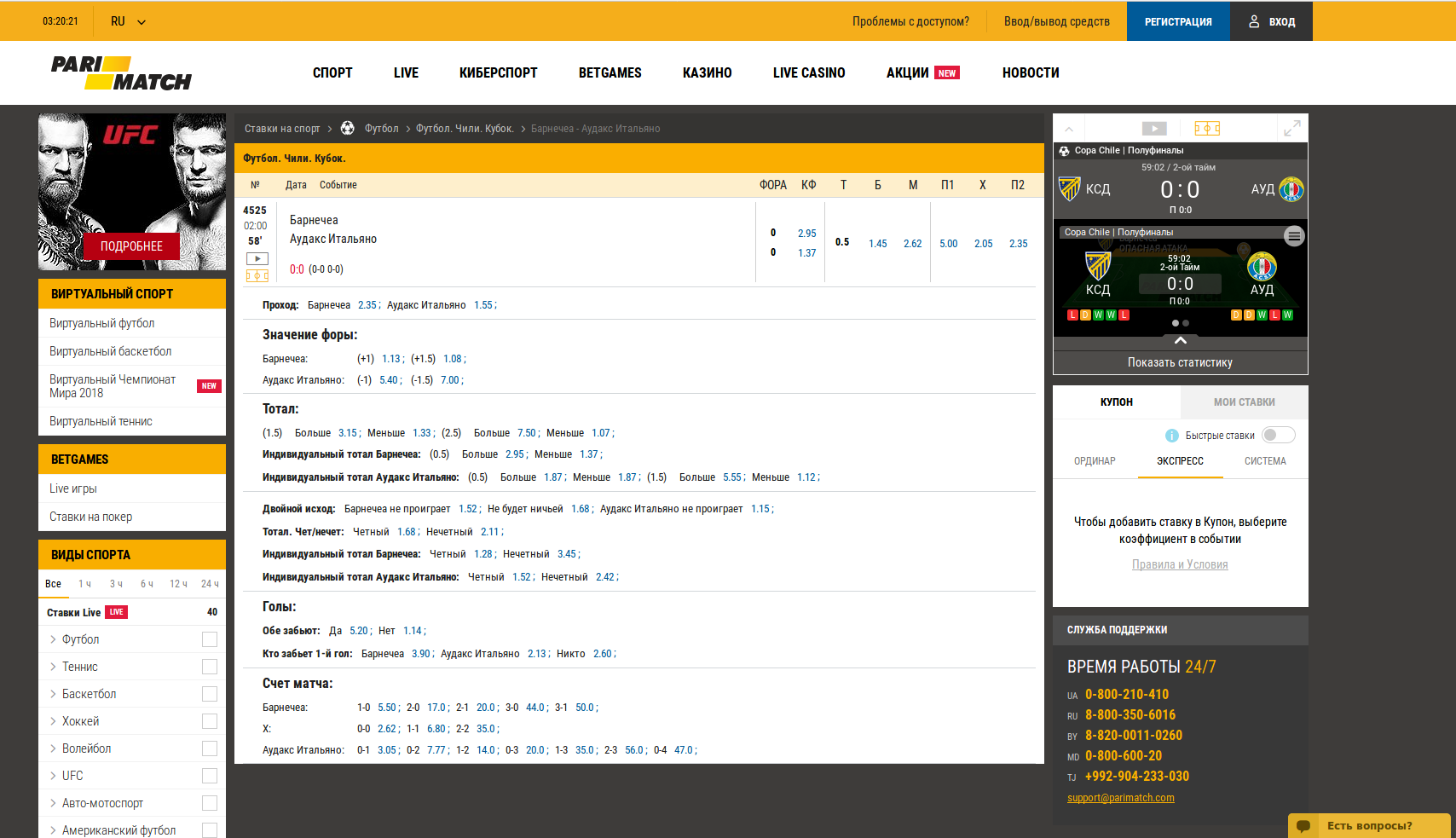Image resolution: width=1456 pixels, height=838 pixels.
Task: Click user icon next to ВХОД
Action: (1254, 21)
